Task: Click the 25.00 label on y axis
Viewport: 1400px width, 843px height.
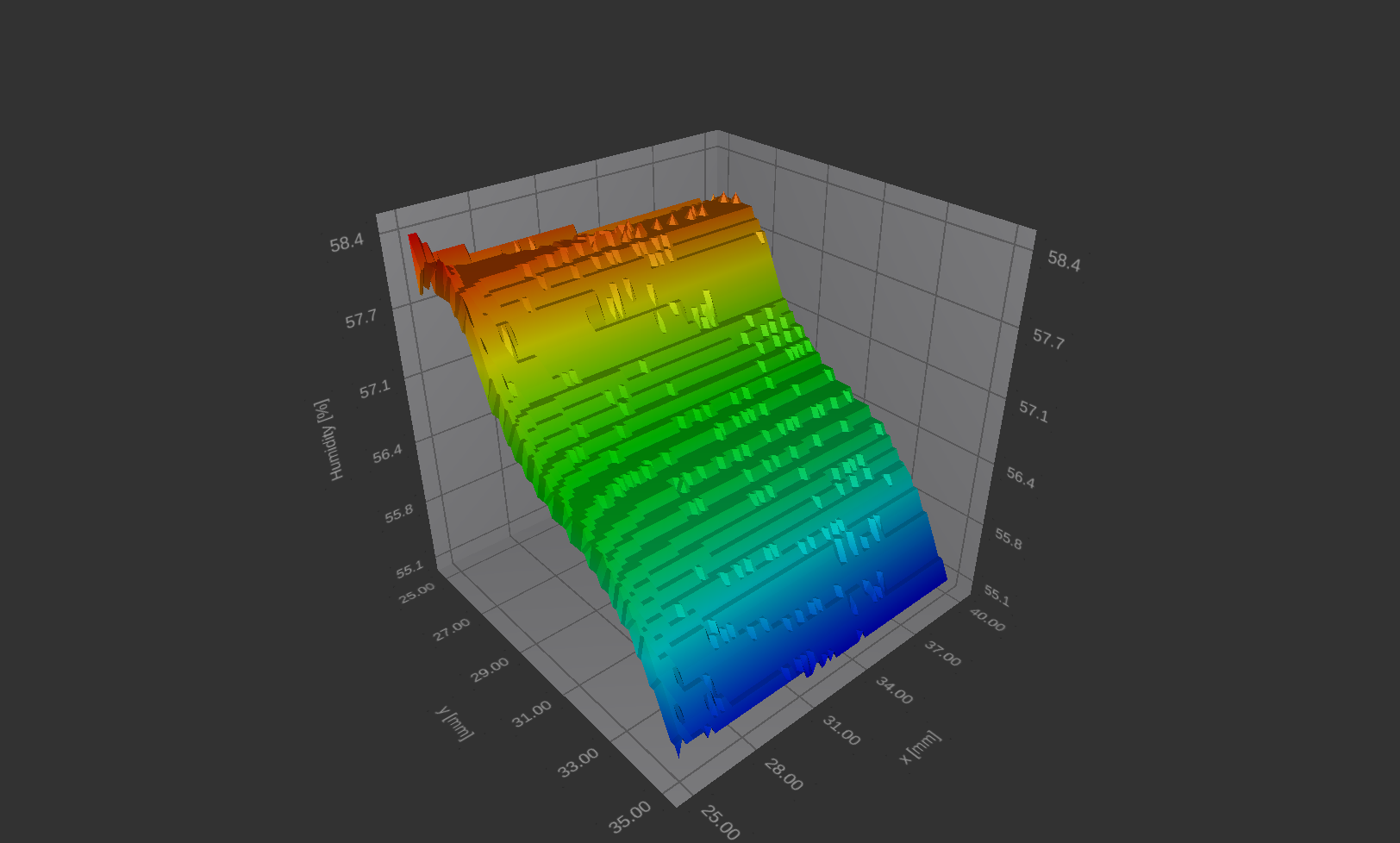Action: pyautogui.click(x=416, y=592)
